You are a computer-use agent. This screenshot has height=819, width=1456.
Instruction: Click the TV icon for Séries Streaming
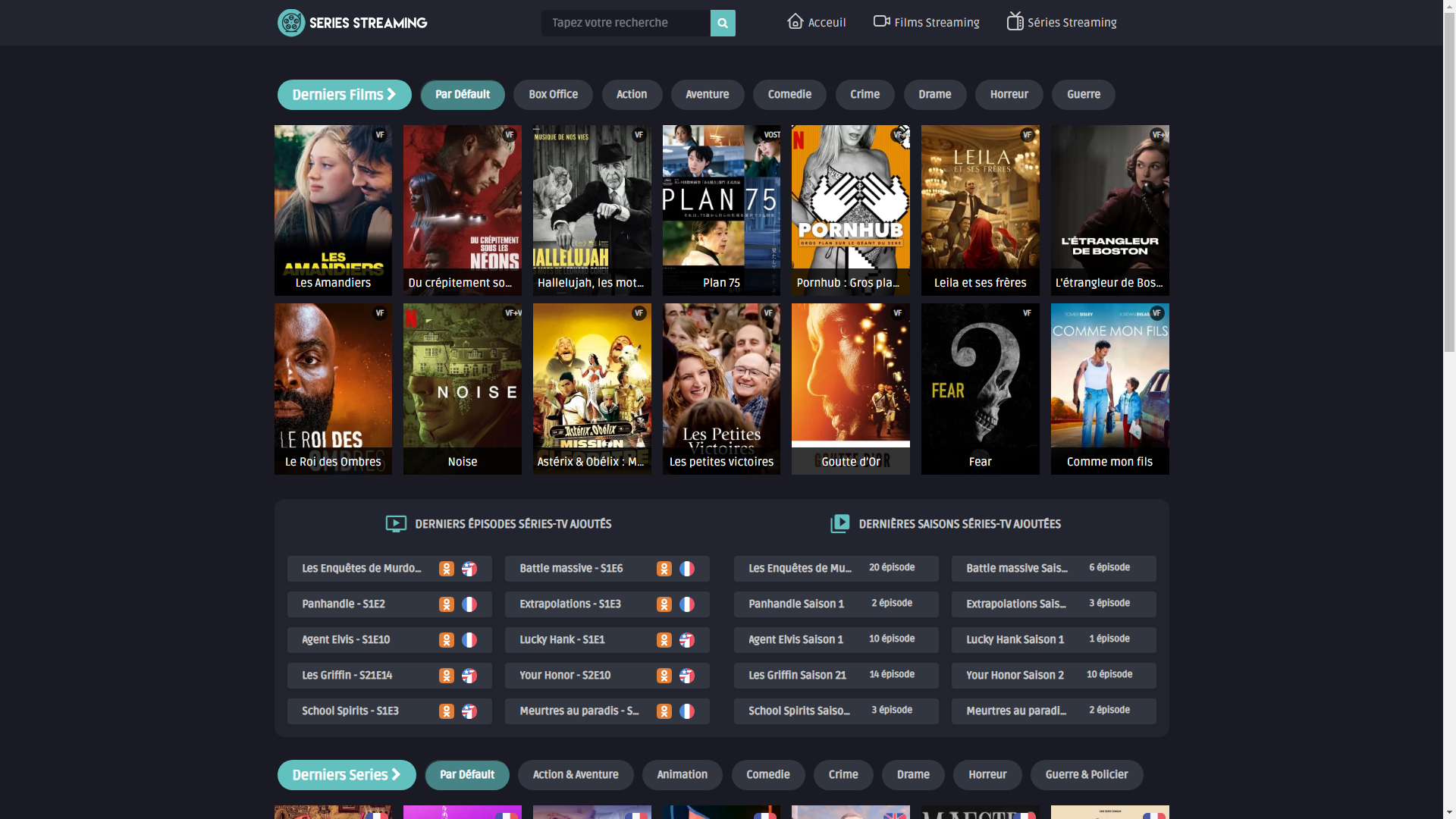(1015, 20)
